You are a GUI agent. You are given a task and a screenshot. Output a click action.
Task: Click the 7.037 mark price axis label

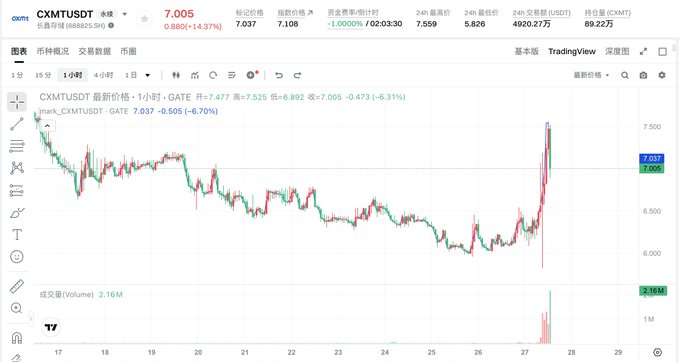coord(651,158)
